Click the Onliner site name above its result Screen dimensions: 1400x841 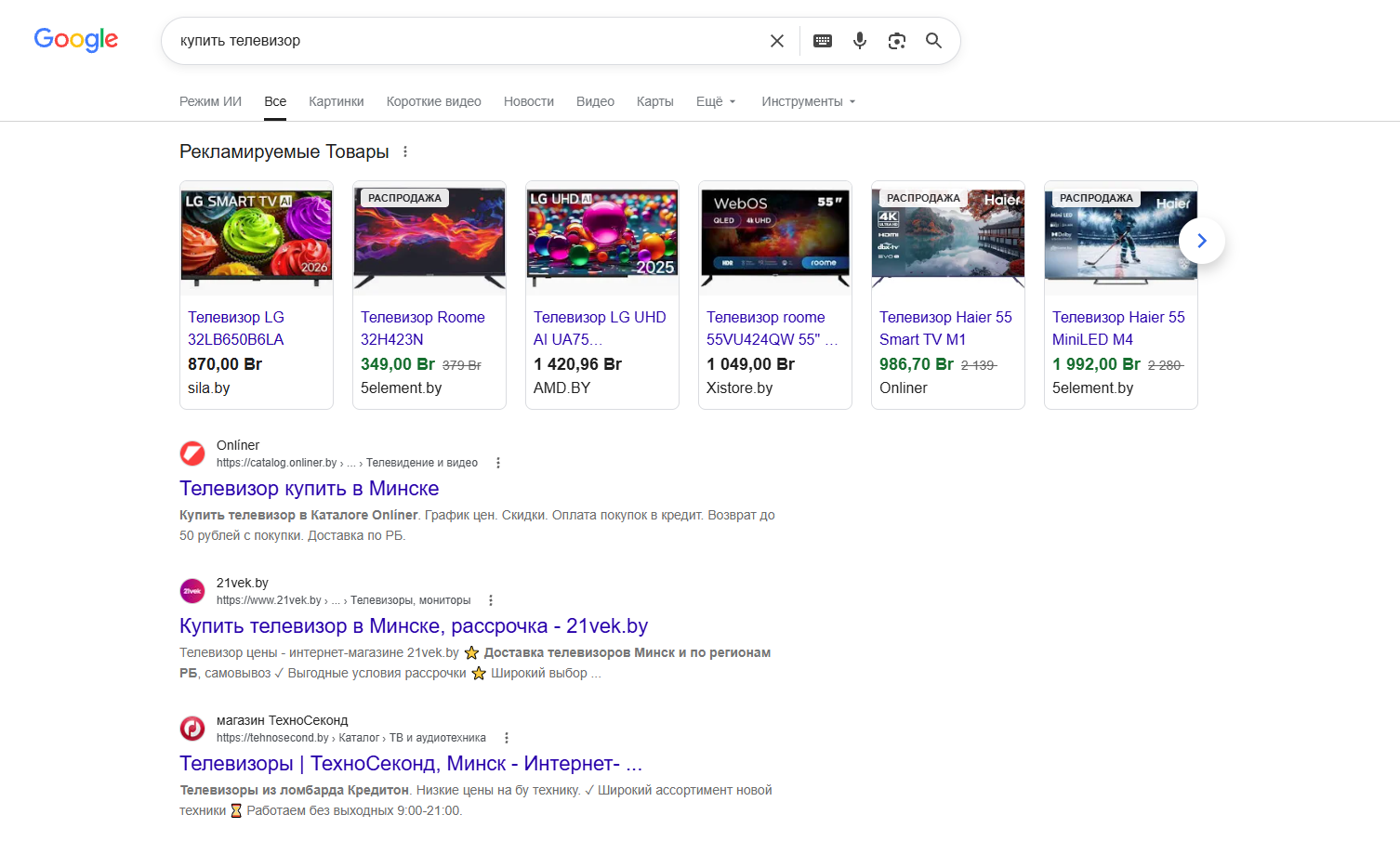(x=238, y=445)
